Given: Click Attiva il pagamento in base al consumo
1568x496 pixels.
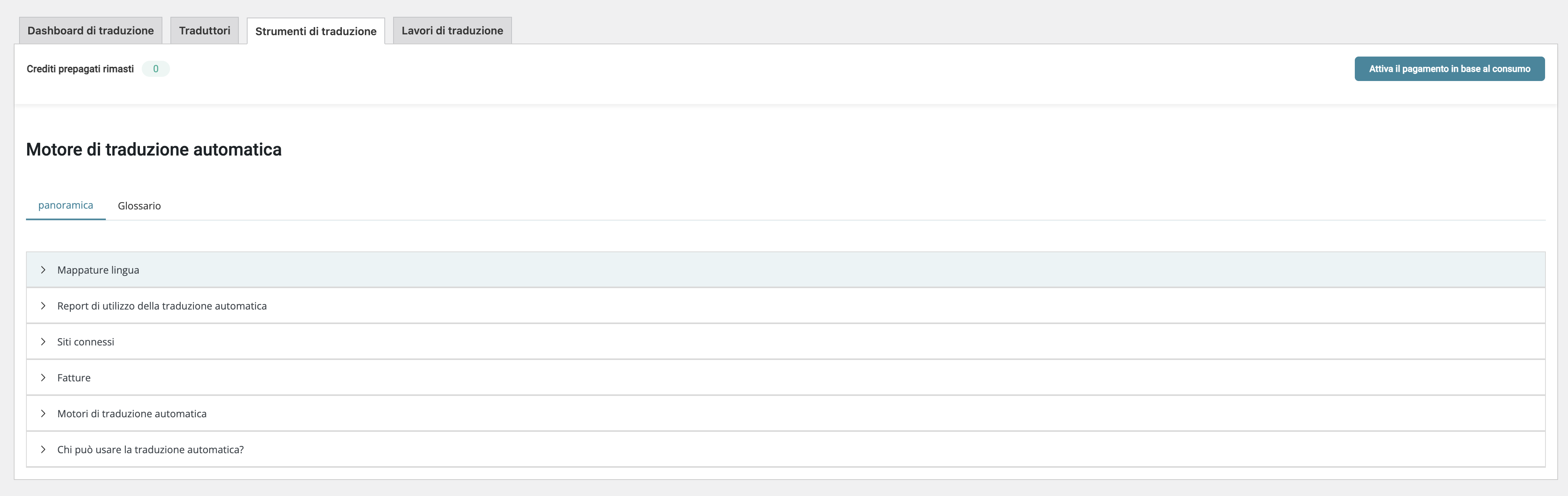Looking at the screenshot, I should (x=1449, y=69).
